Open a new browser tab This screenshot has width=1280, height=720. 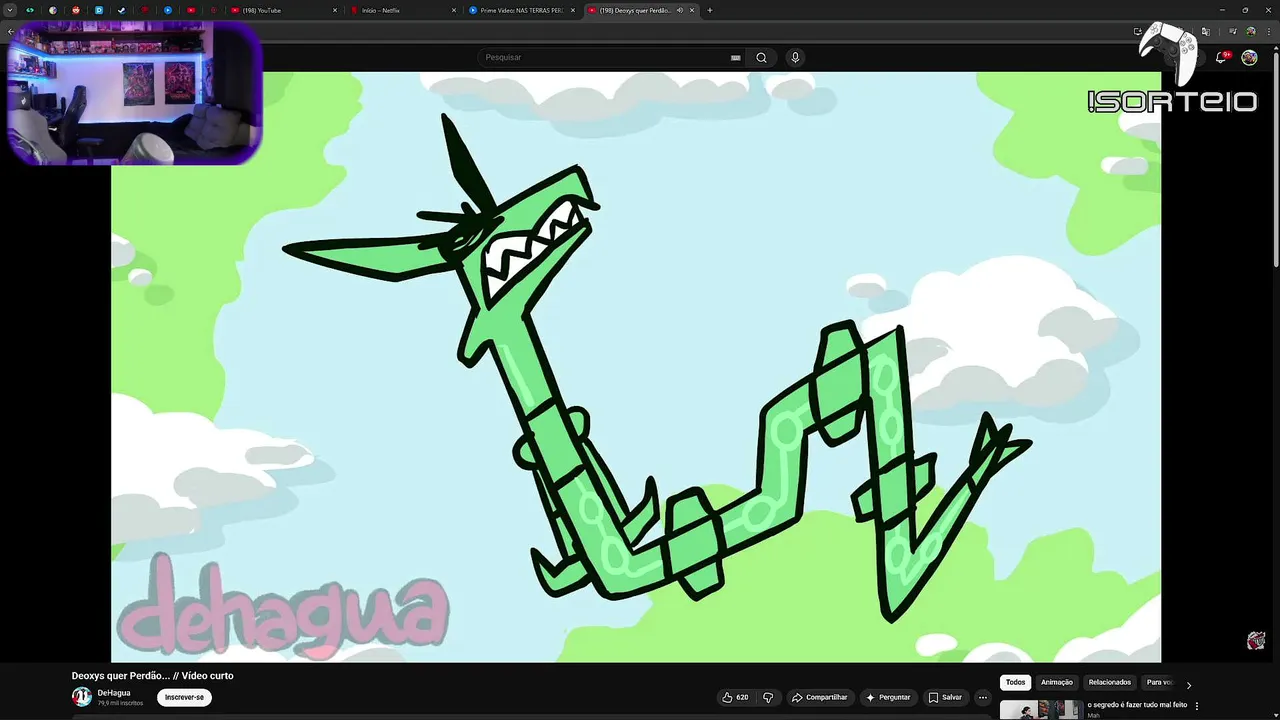(710, 10)
